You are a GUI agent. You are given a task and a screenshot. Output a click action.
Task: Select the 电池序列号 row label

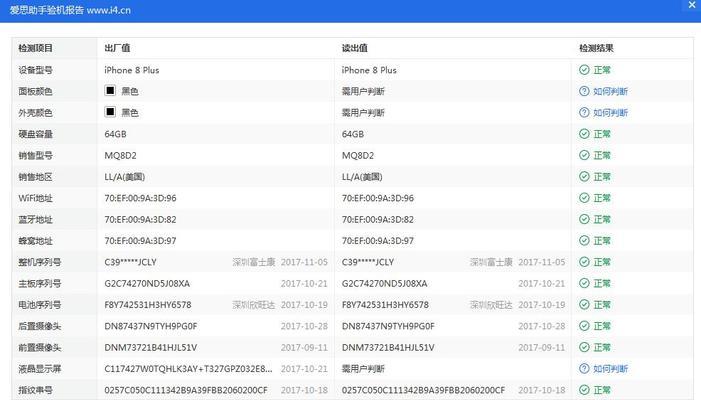click(39, 305)
